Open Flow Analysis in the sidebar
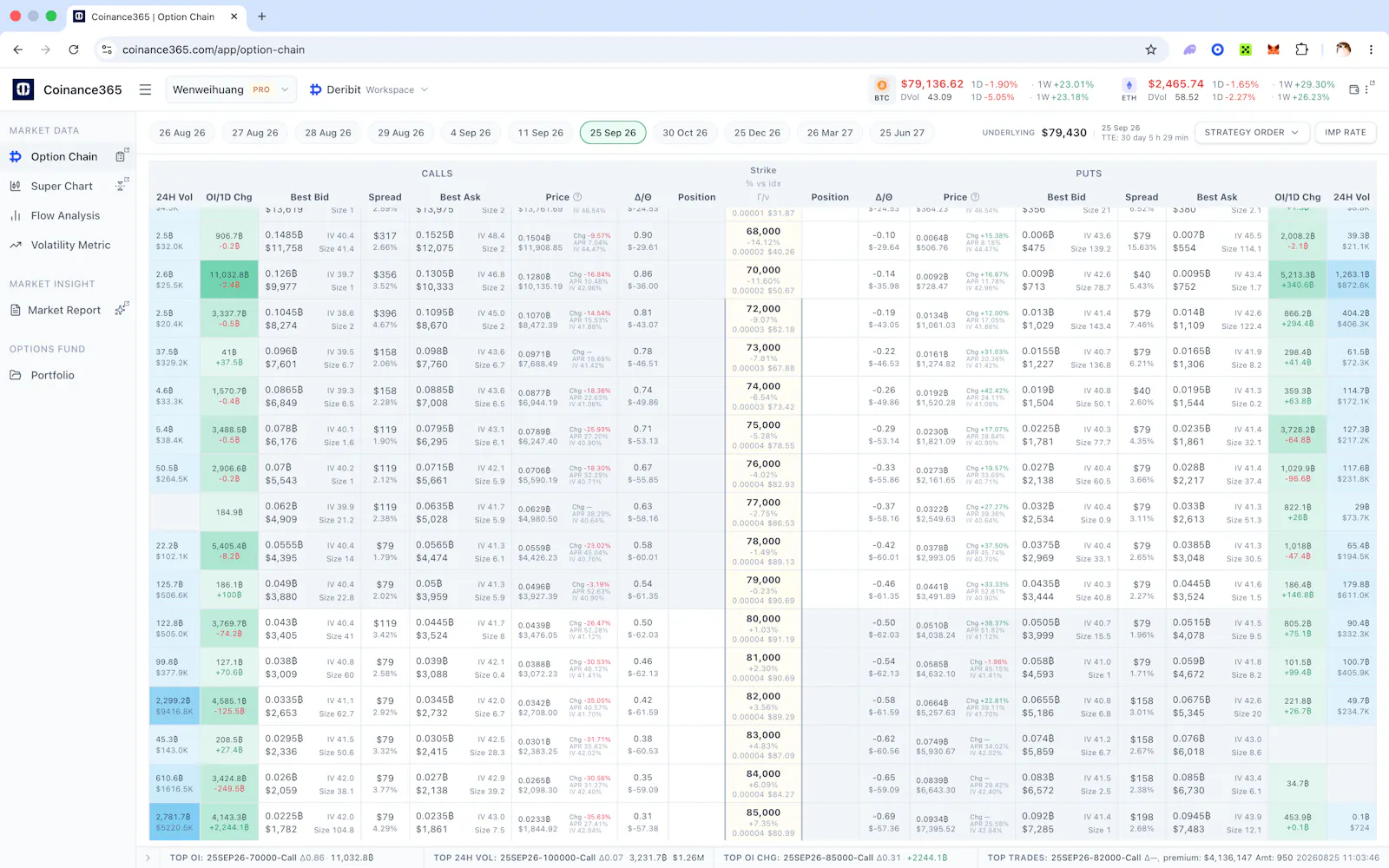The width and height of the screenshot is (1389, 868). click(x=65, y=215)
